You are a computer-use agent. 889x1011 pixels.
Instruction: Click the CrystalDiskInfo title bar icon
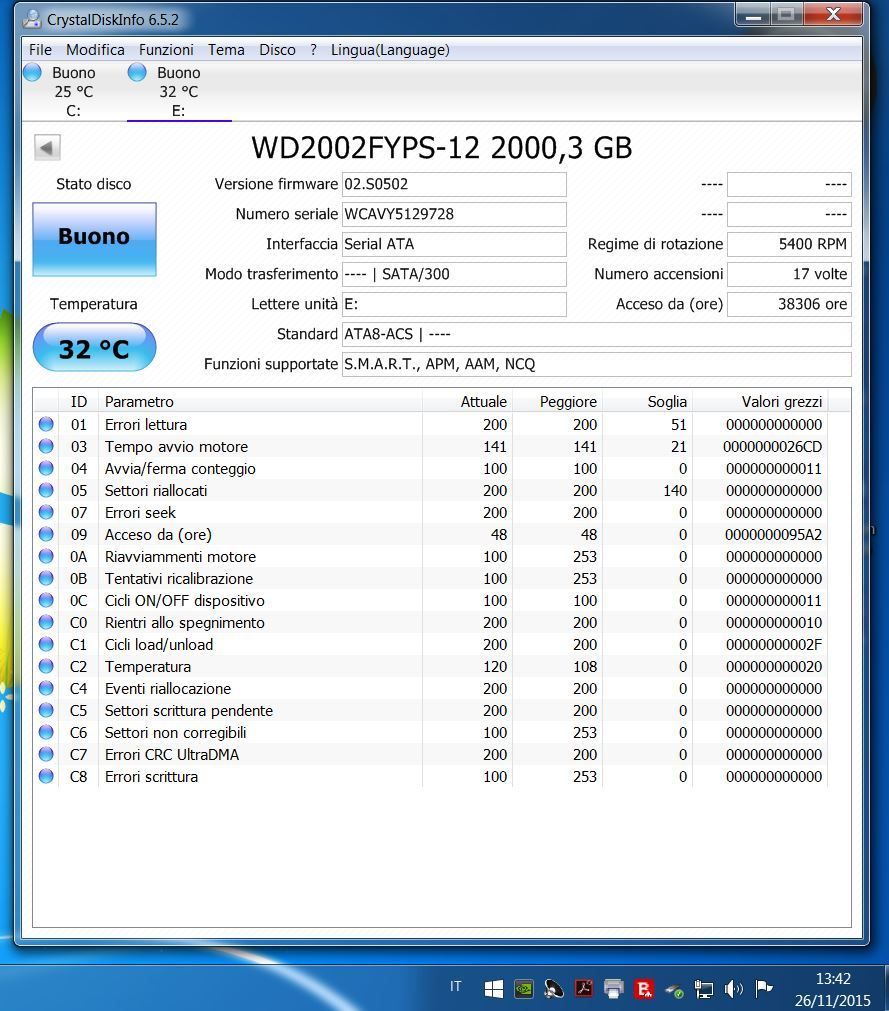tap(32, 19)
